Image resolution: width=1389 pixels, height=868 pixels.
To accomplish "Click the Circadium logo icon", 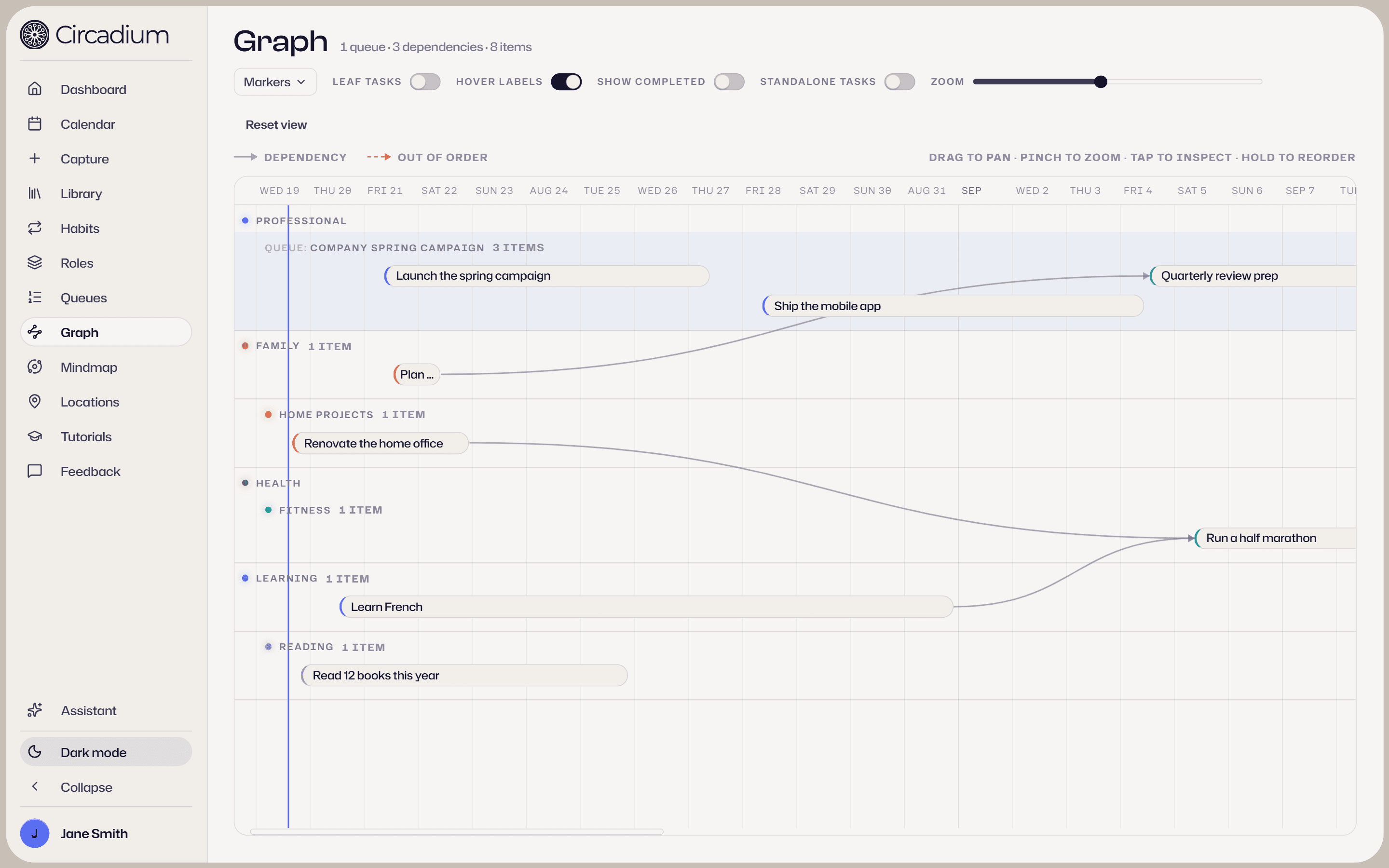I will coord(34,35).
